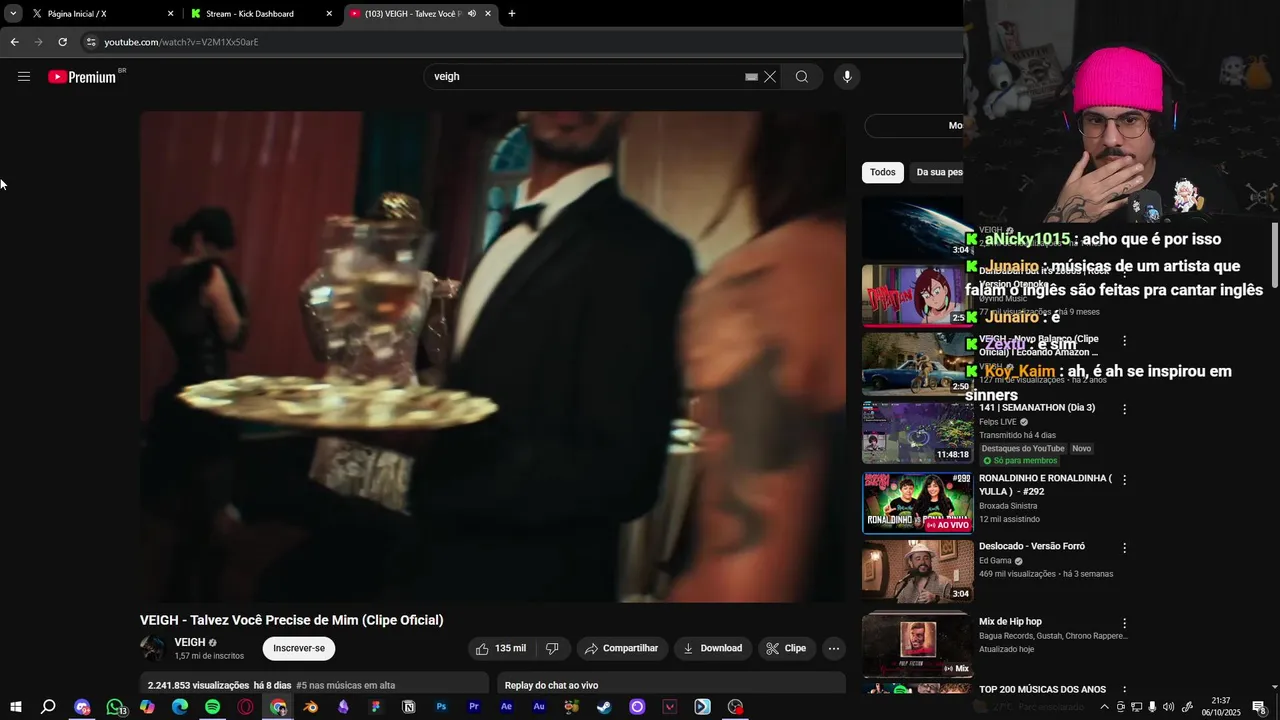Open Premiere Pro from the taskbar
Screen dimensions: 1280x720
[x=474, y=707]
